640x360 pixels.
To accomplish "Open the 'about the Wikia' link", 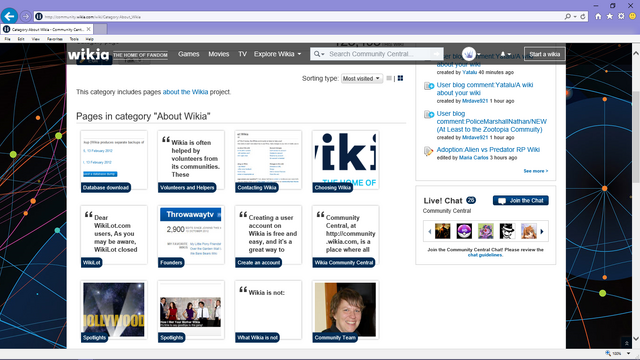I will [185, 92].
